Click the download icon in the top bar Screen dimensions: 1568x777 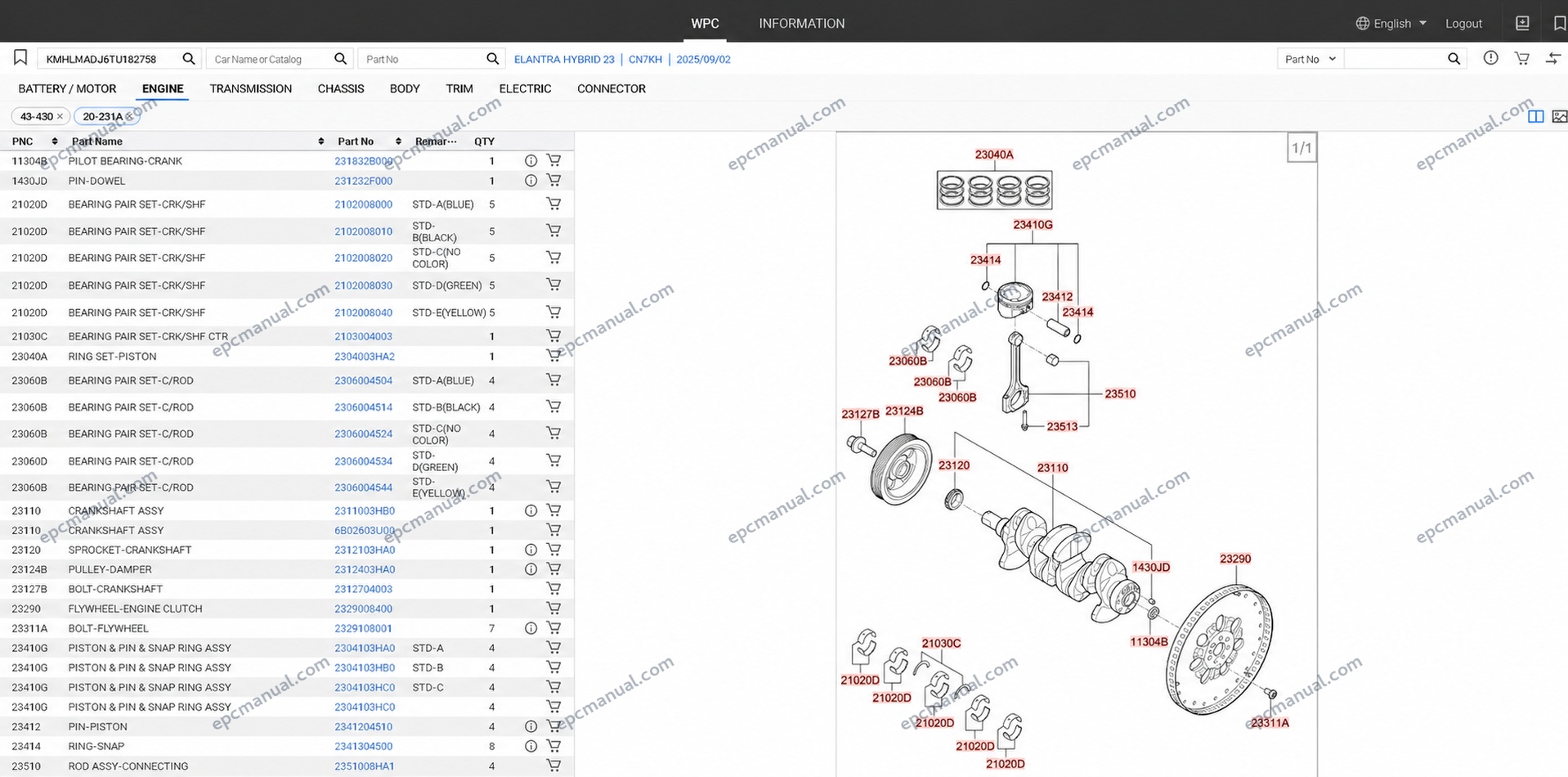click(x=1522, y=23)
